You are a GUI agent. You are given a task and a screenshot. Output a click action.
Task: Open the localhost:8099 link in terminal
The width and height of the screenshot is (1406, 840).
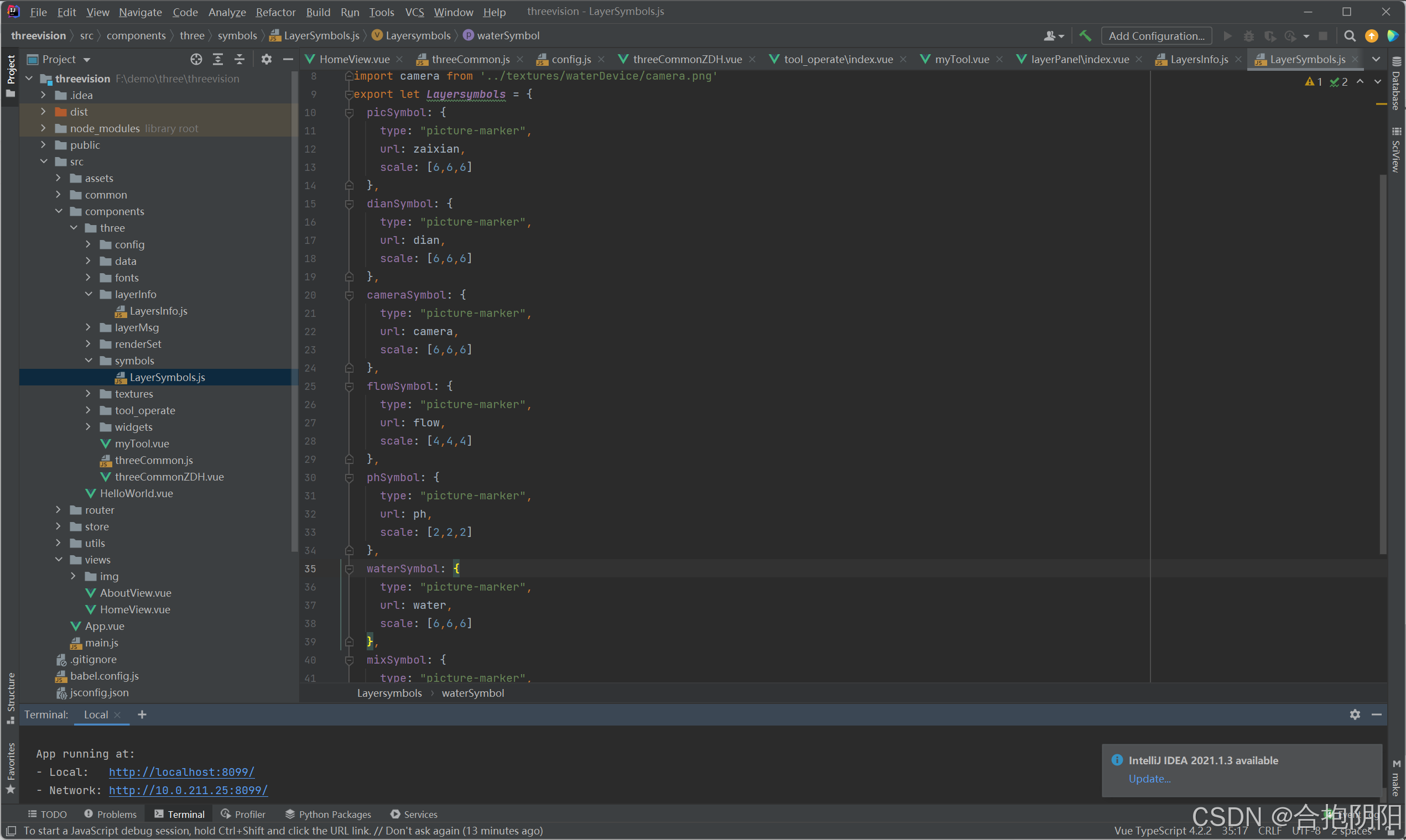[x=181, y=771]
